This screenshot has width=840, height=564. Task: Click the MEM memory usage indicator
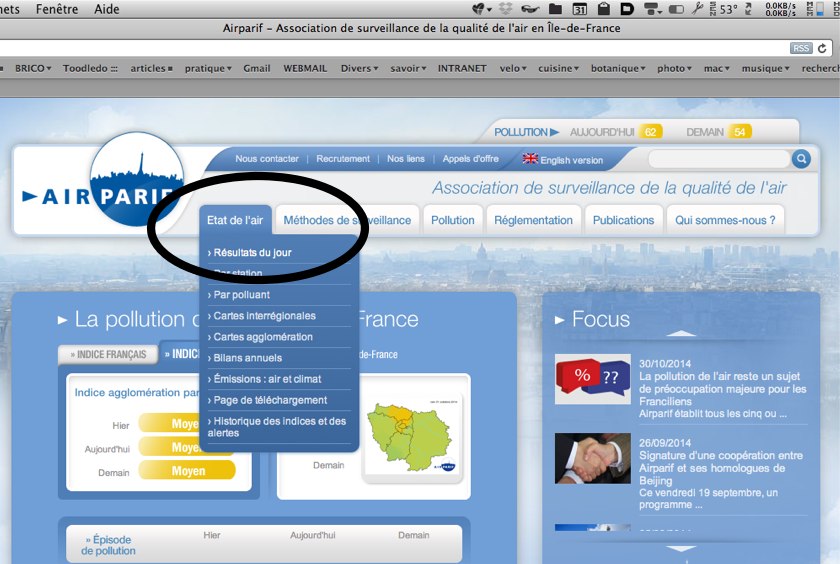[815, 9]
